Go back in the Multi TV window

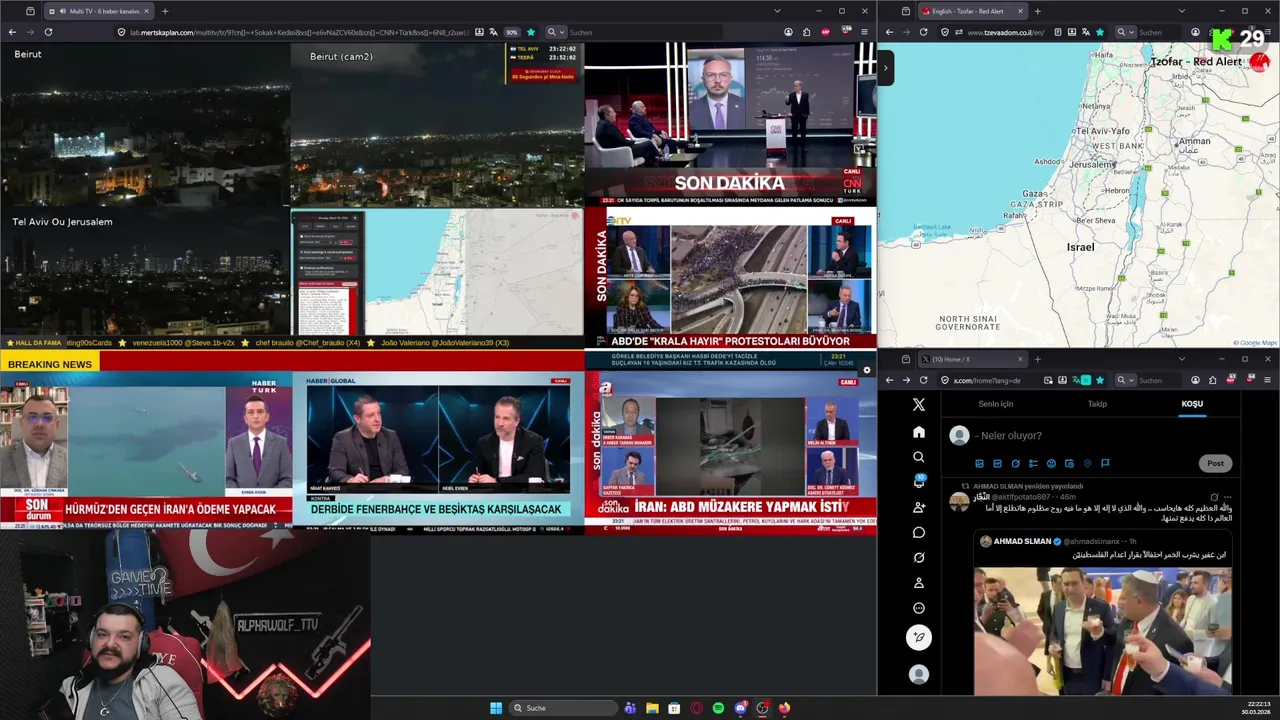12,32
